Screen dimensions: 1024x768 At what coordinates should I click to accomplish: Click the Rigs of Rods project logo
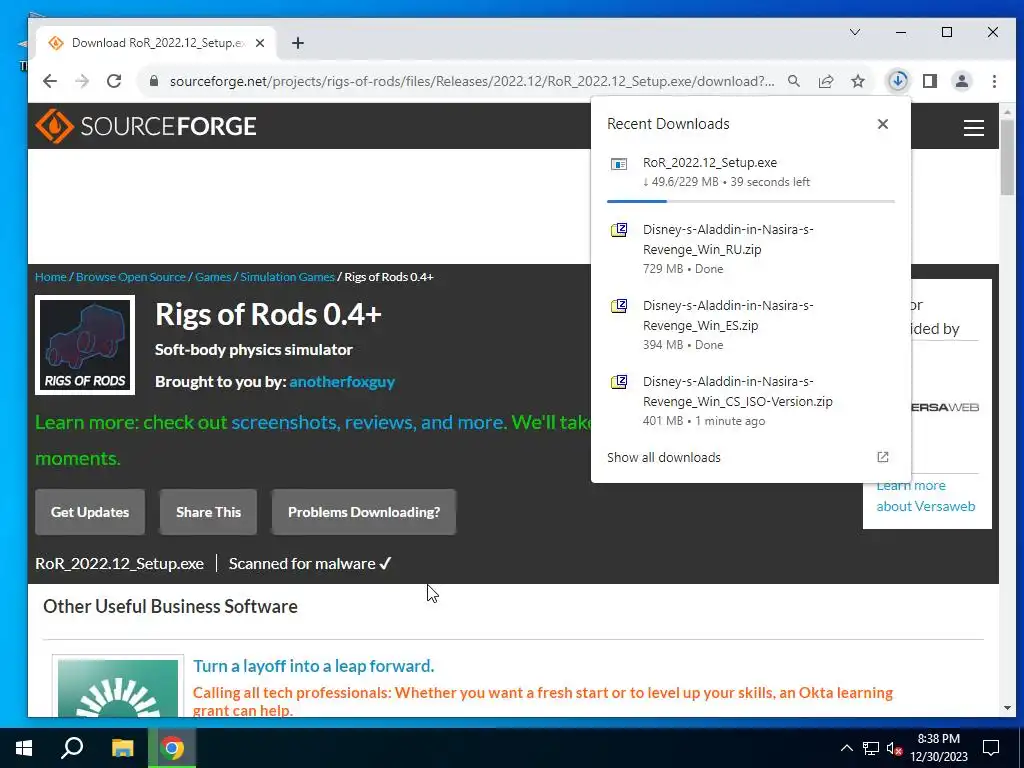(85, 345)
